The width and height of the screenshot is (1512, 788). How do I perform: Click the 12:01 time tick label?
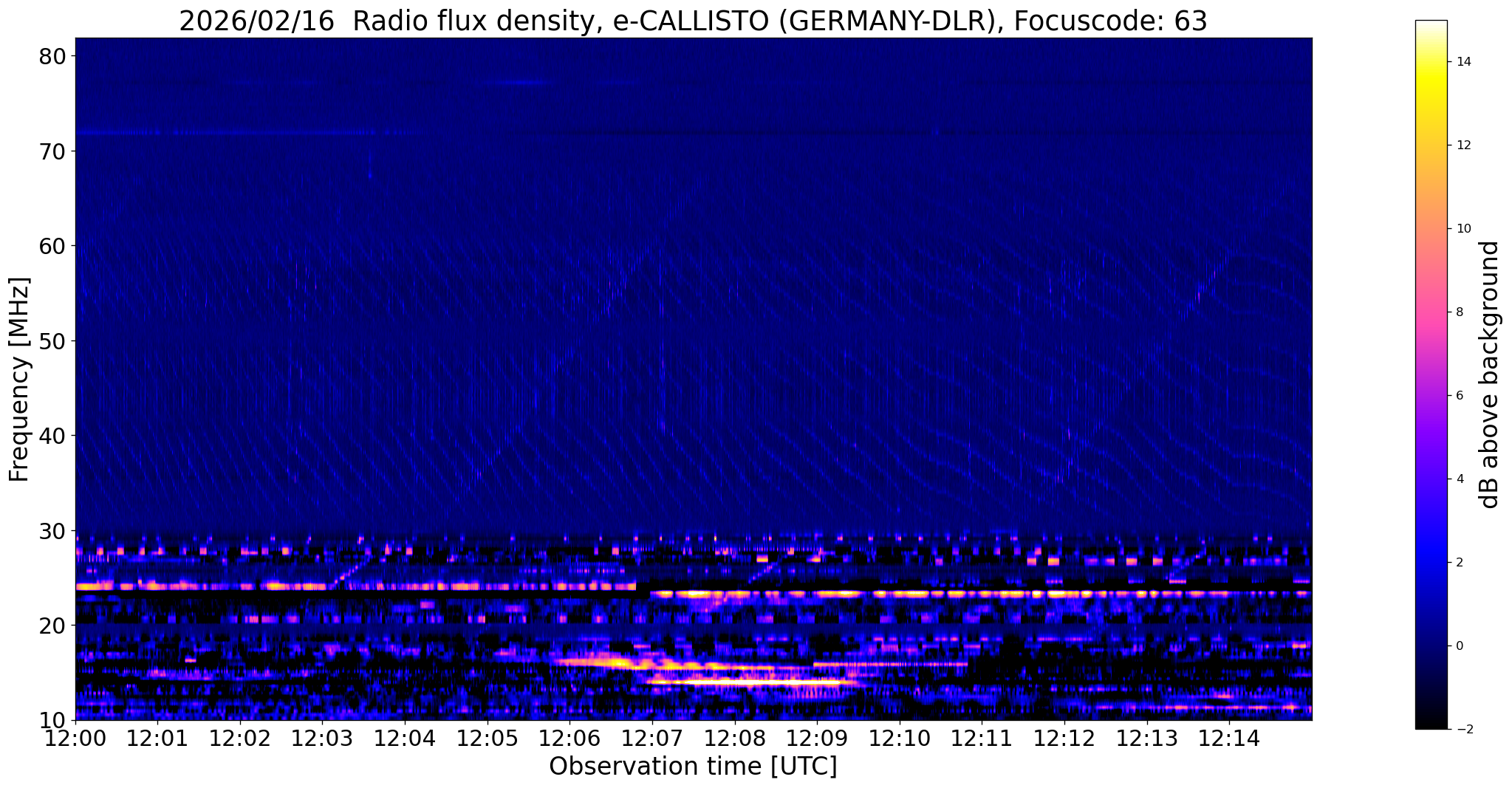[158, 738]
